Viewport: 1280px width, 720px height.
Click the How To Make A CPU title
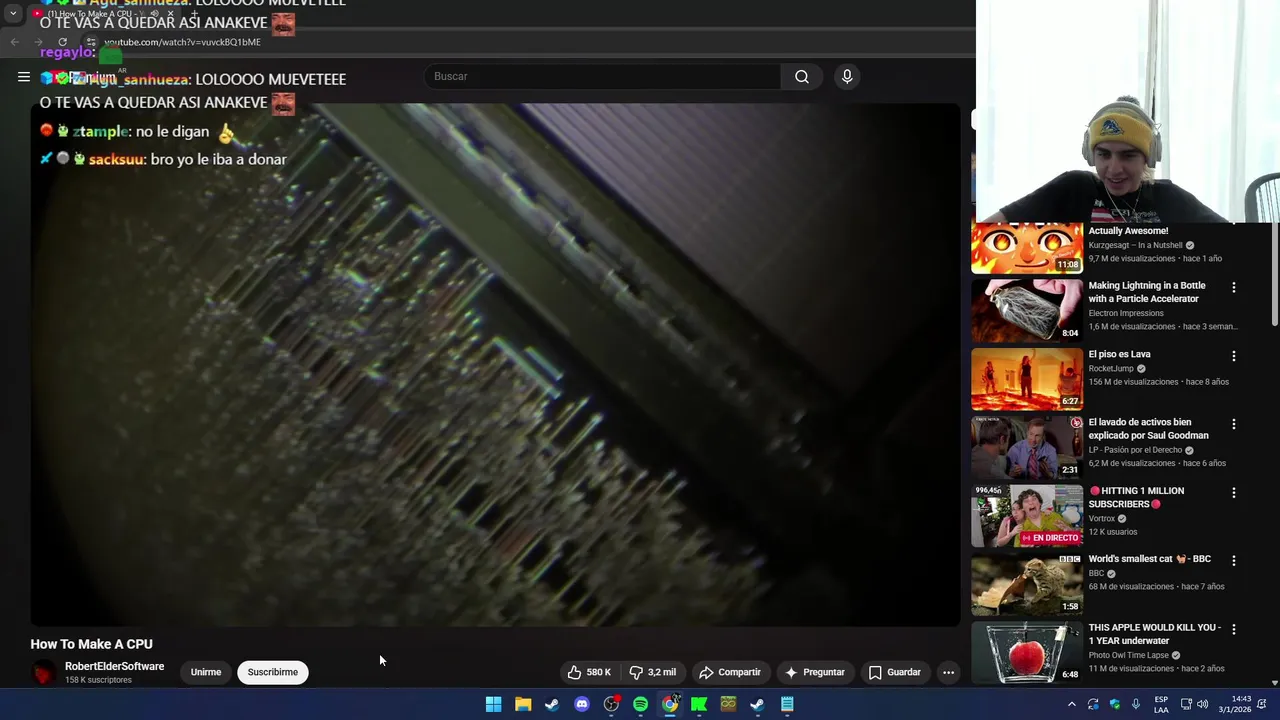[x=92, y=644]
